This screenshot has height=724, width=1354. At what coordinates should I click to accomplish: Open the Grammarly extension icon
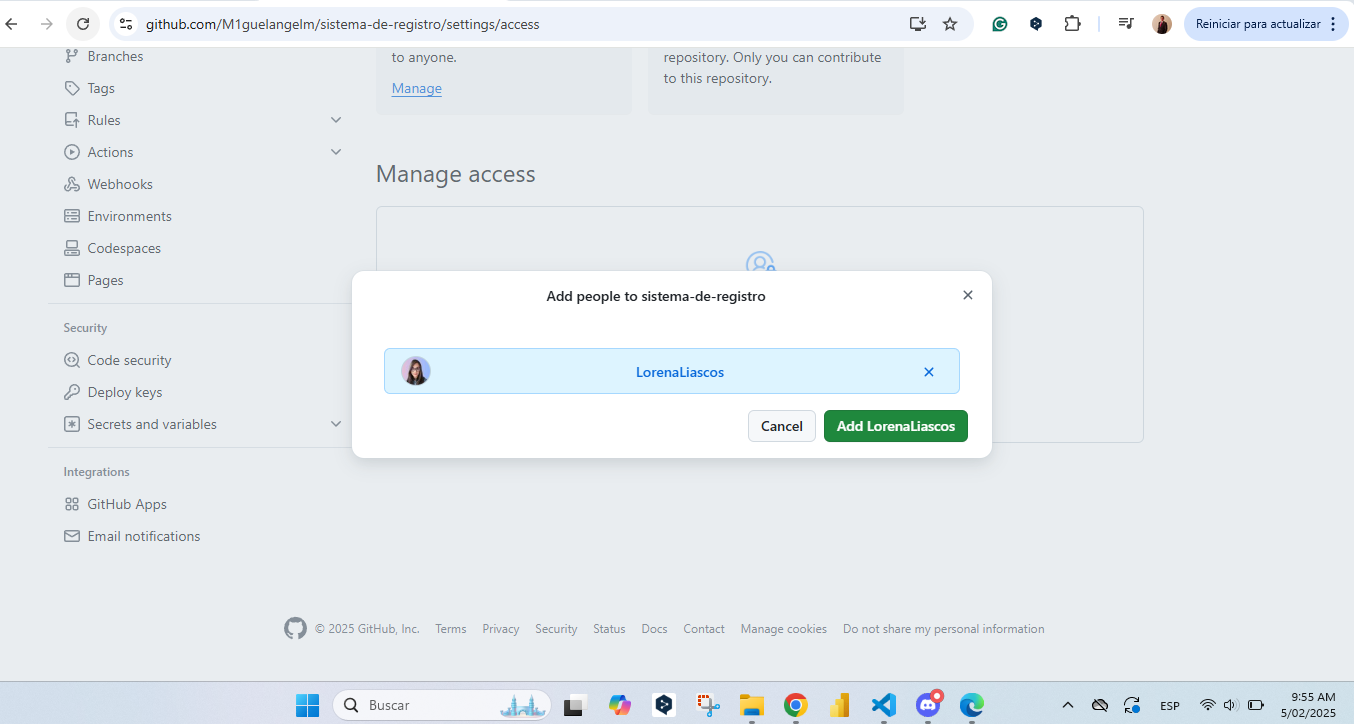(1000, 24)
